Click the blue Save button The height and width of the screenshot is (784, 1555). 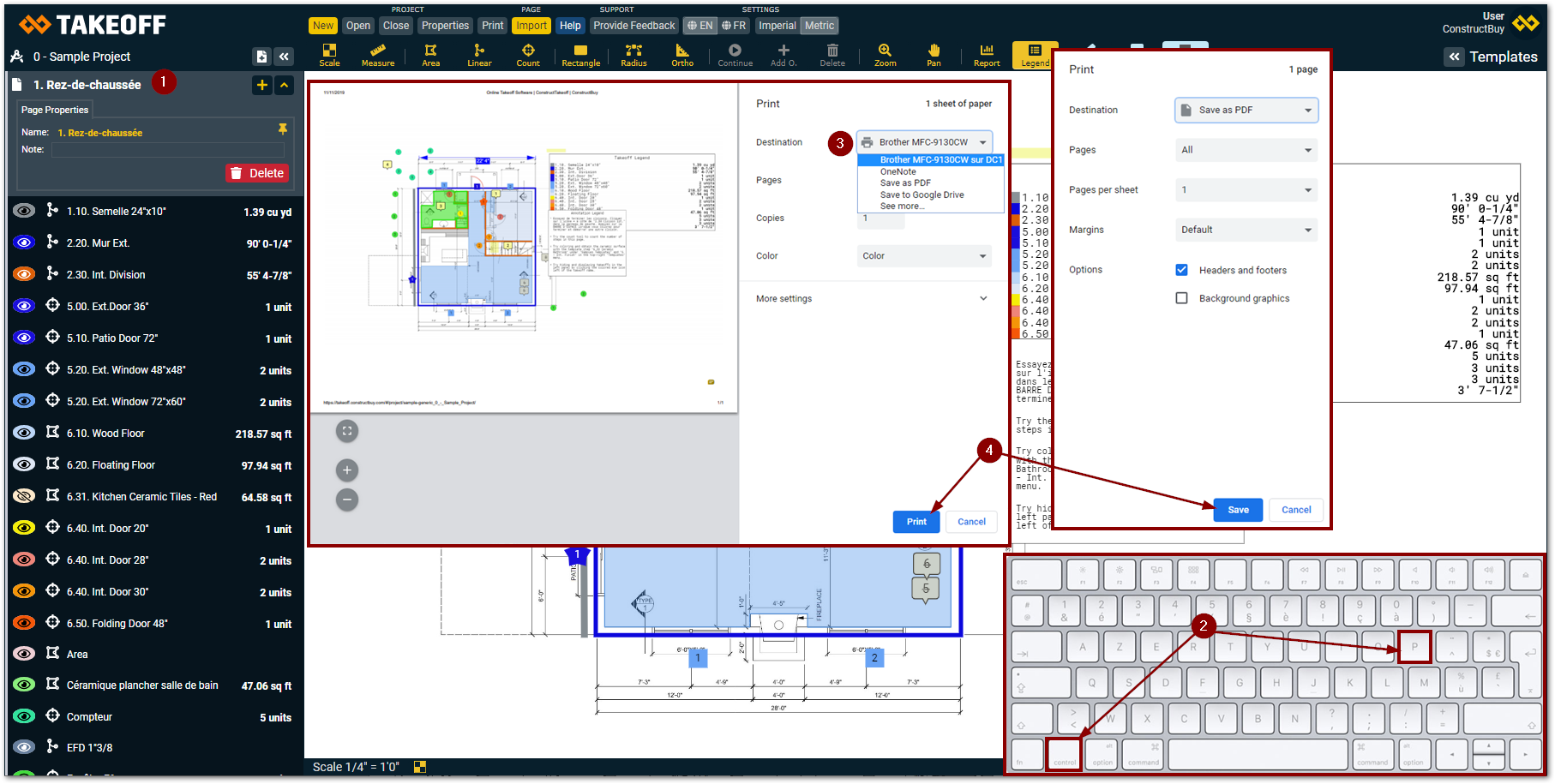[1238, 510]
